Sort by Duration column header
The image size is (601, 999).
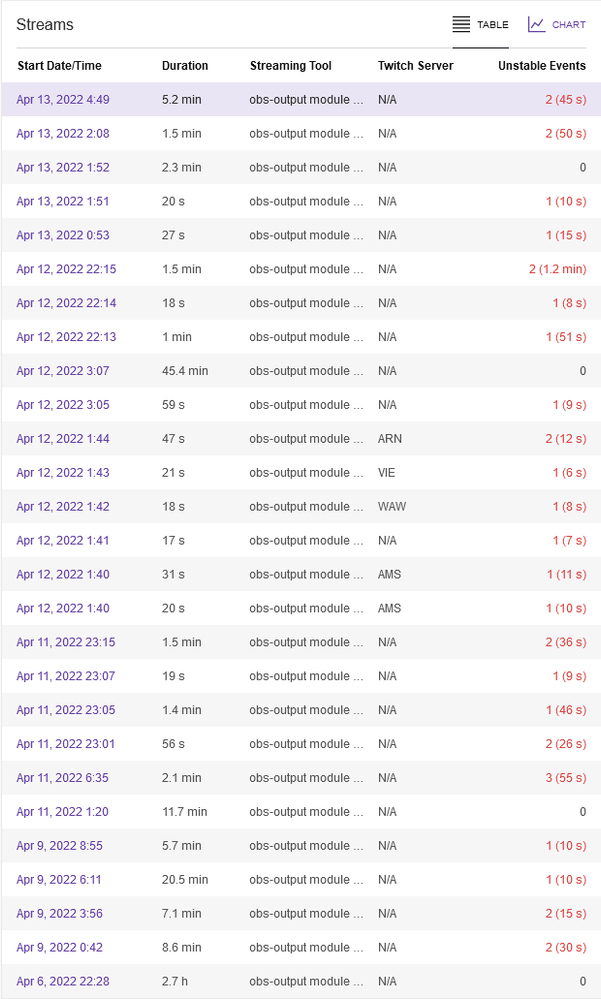point(185,66)
